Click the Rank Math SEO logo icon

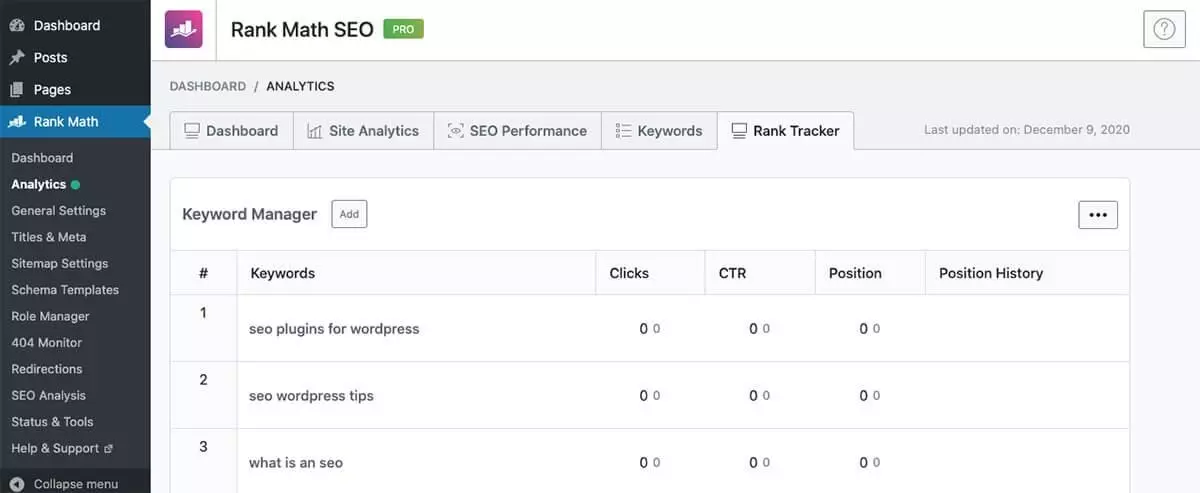coord(183,30)
